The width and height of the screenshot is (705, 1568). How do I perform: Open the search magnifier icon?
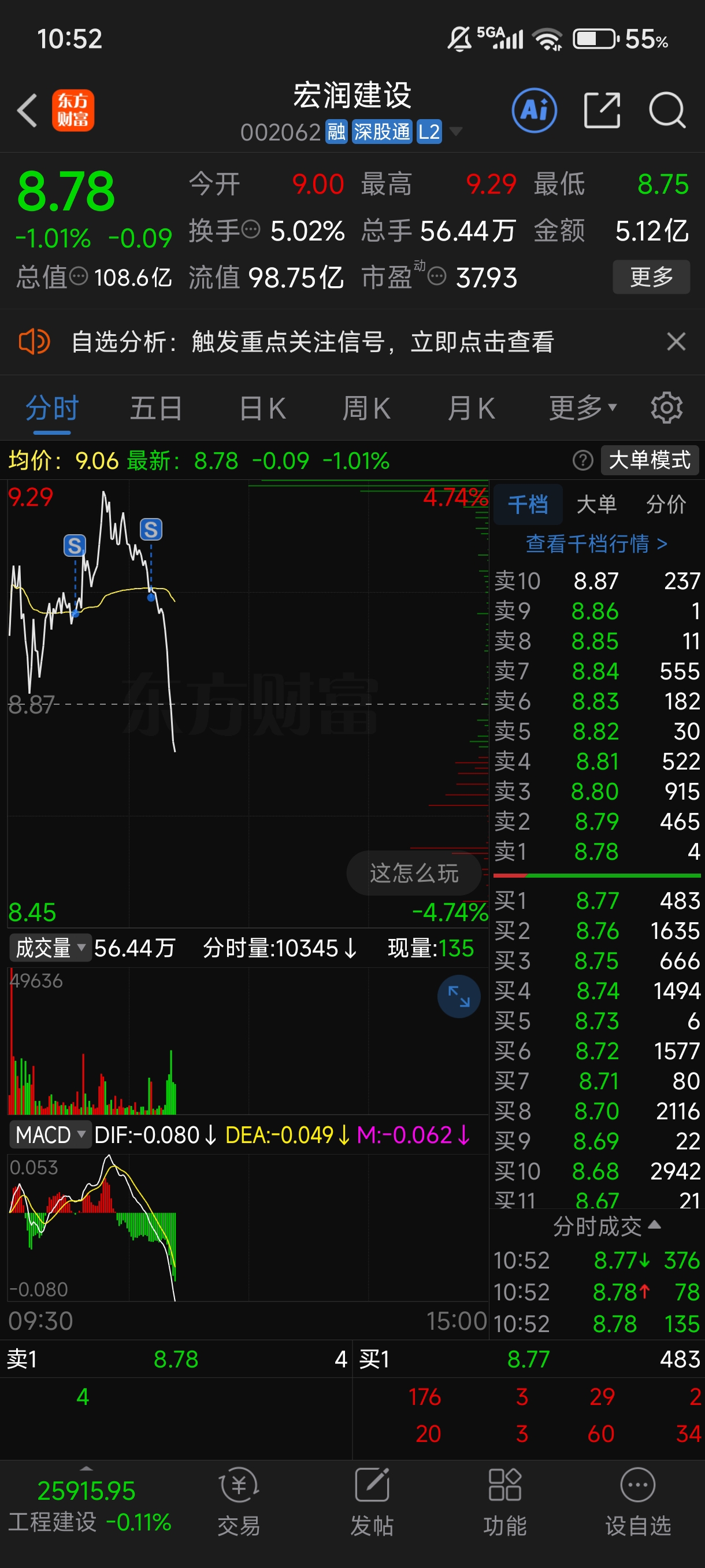667,110
